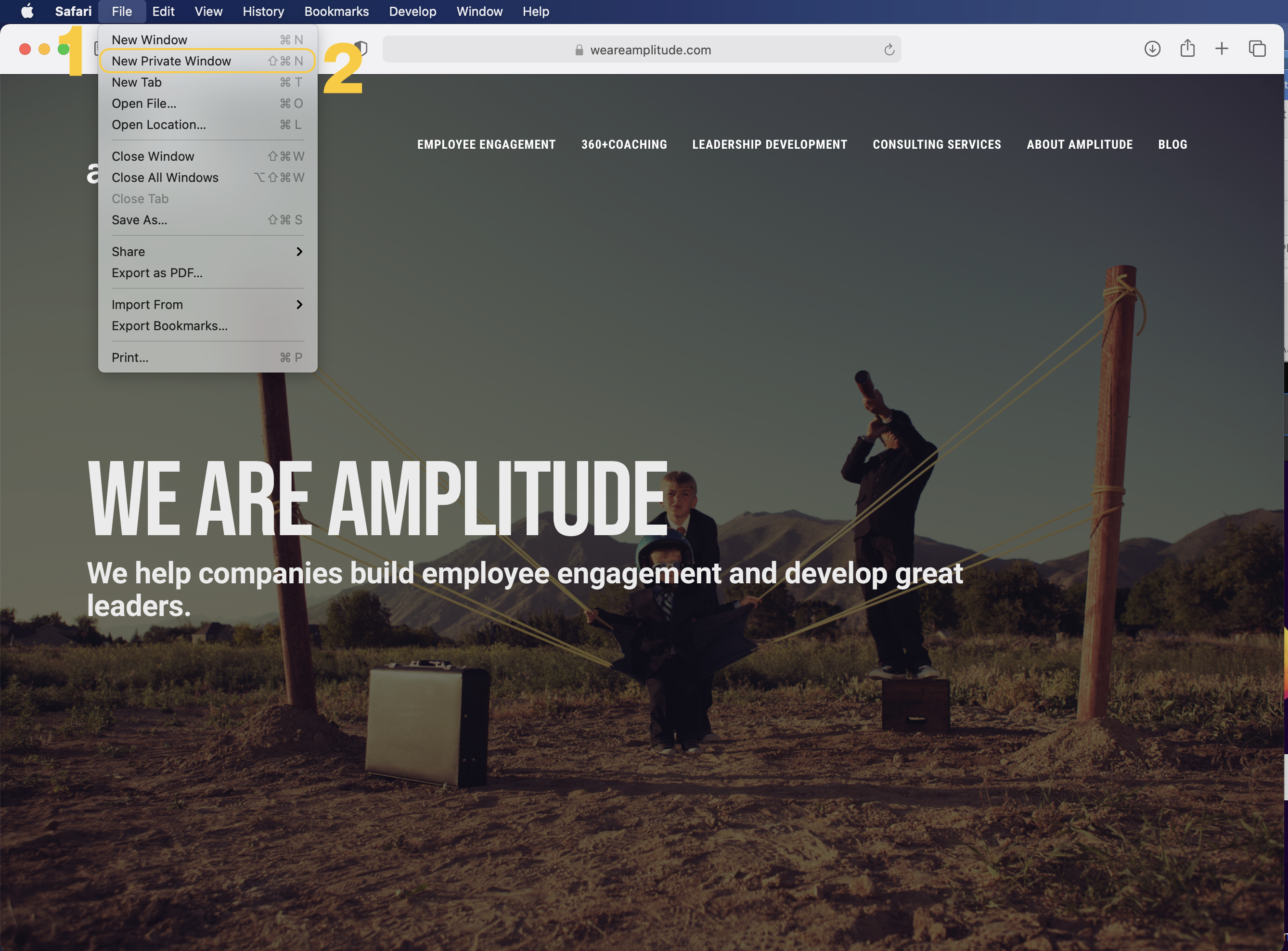This screenshot has height=951, width=1288.
Task: Expand the Import From submenu
Action: click(299, 305)
